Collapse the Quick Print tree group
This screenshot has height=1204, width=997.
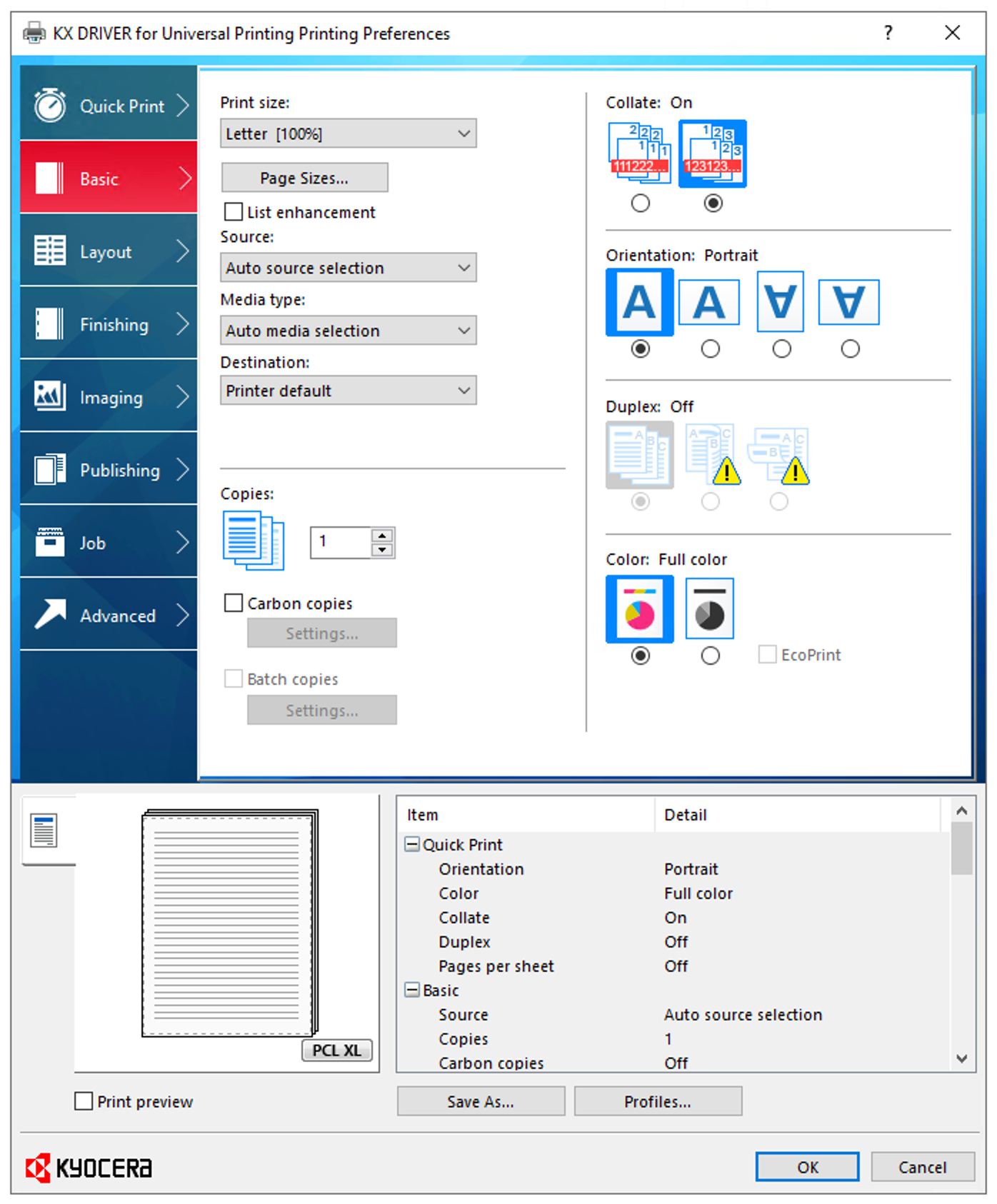pos(412,844)
